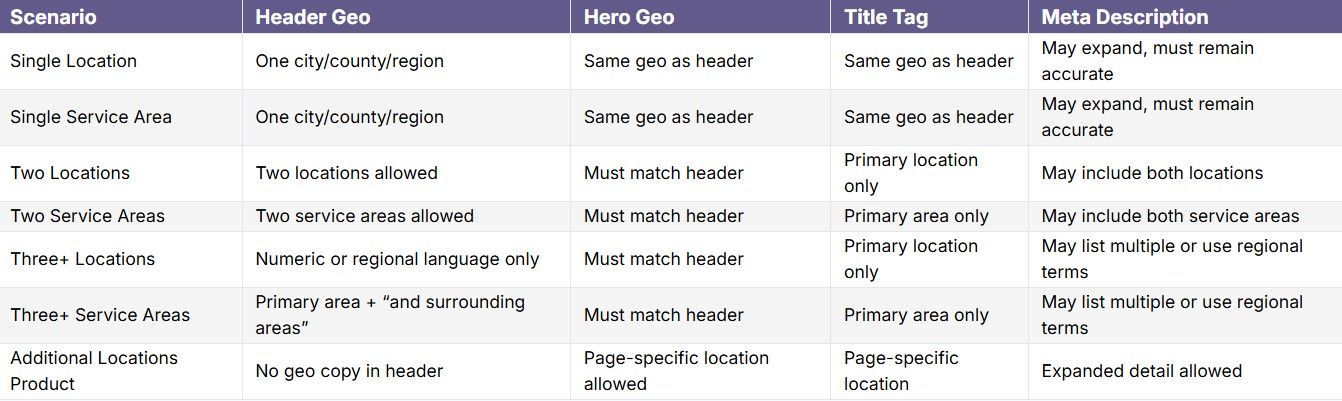Click the "Two service areas allowed" cell
This screenshot has height=401, width=1342.
[x=364, y=216]
